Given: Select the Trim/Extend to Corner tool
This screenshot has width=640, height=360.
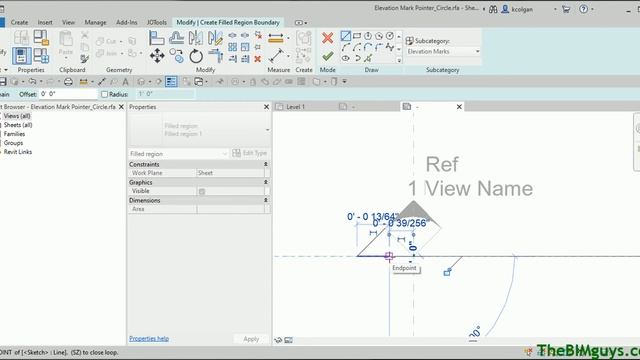Looking at the screenshot, I should point(215,56).
